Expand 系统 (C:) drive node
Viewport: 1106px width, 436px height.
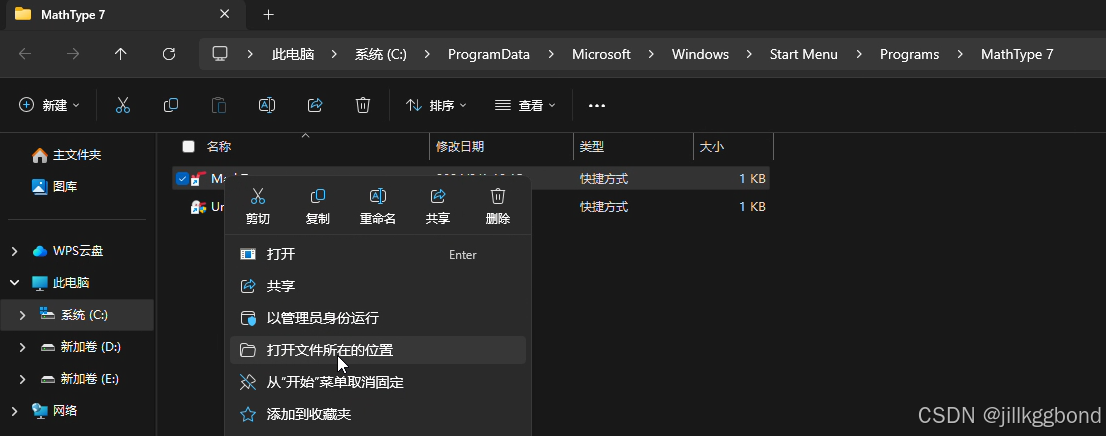tap(23, 315)
